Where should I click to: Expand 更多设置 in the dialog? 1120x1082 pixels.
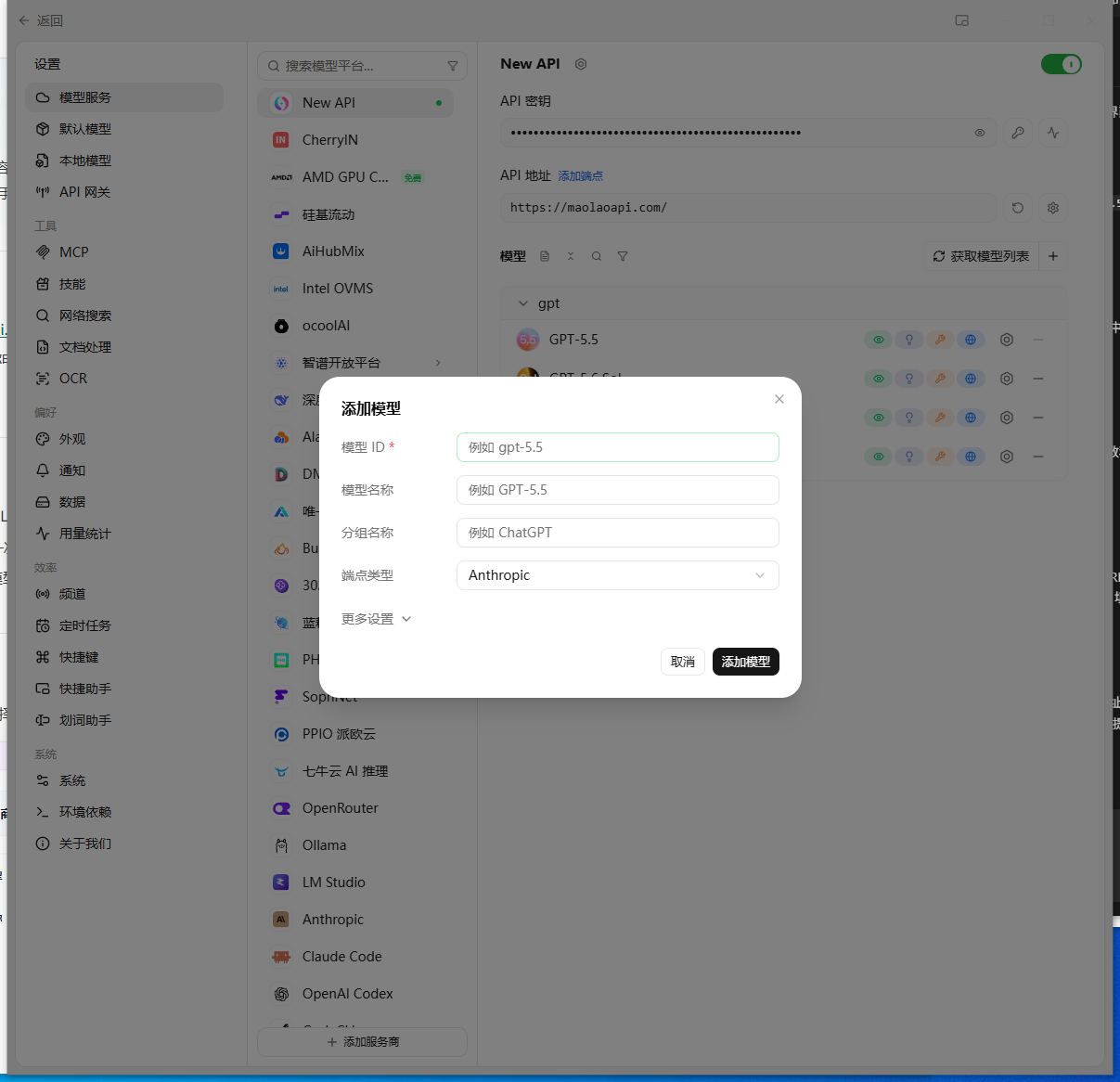[376, 619]
